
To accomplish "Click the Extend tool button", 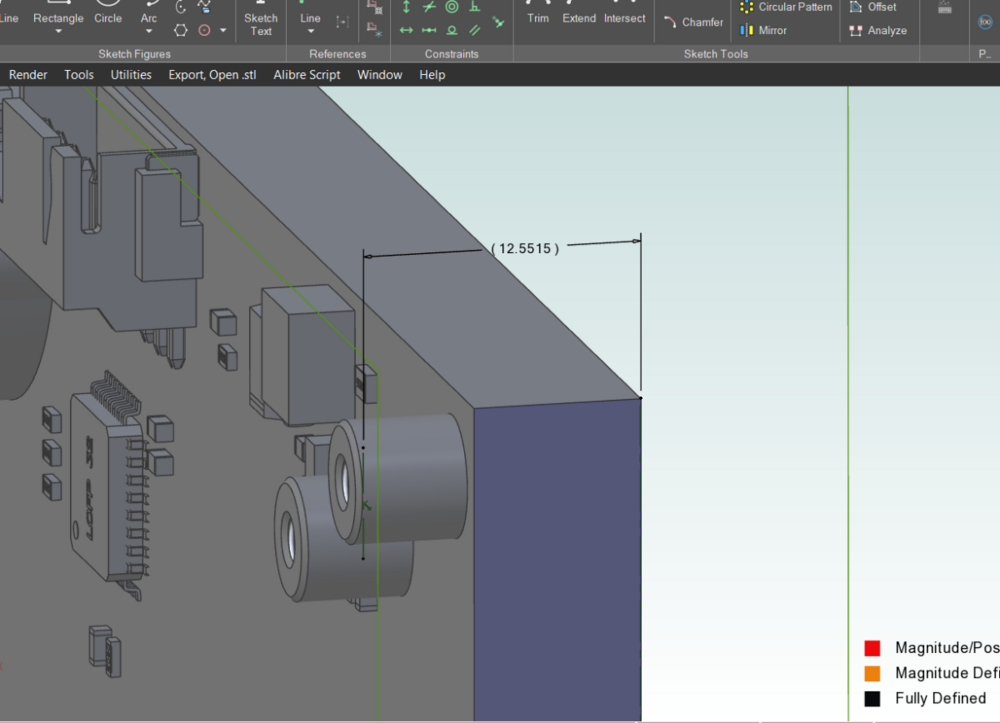I will pyautogui.click(x=578, y=13).
